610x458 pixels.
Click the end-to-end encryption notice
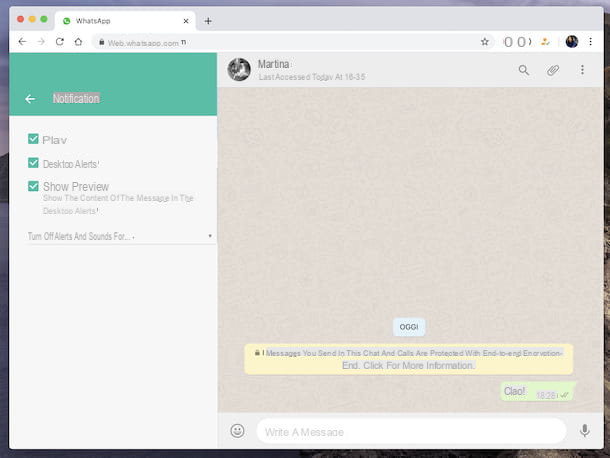408,359
